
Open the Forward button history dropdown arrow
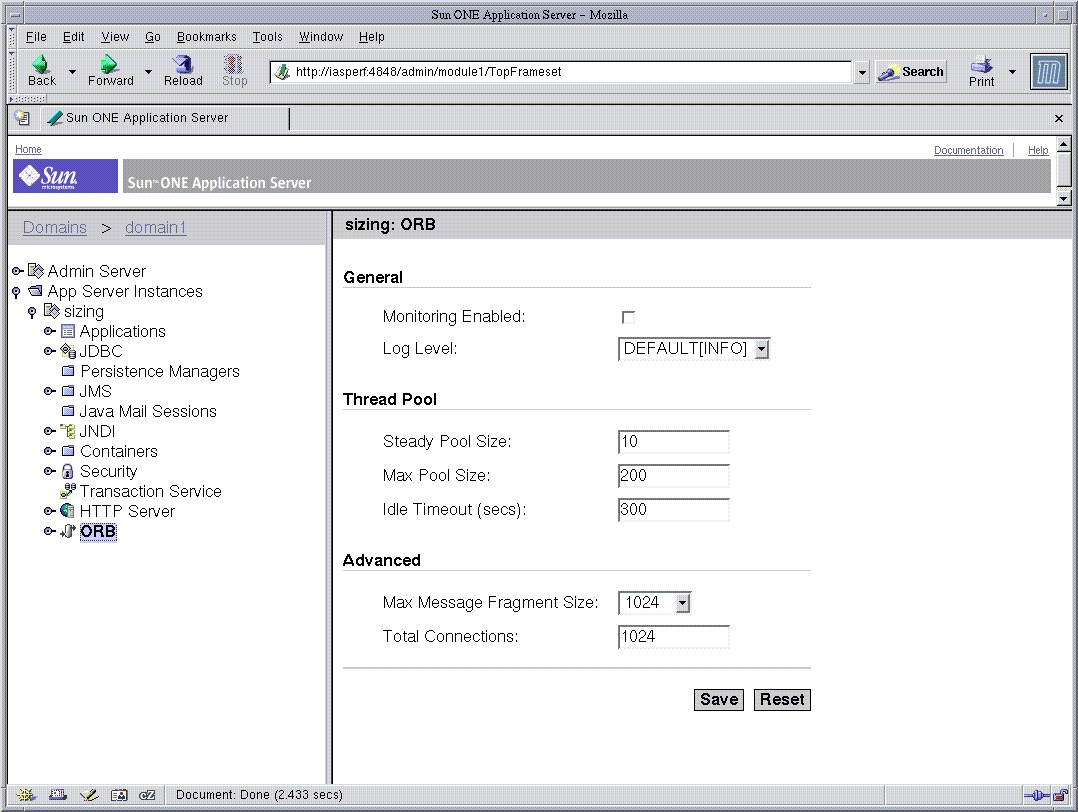click(148, 72)
